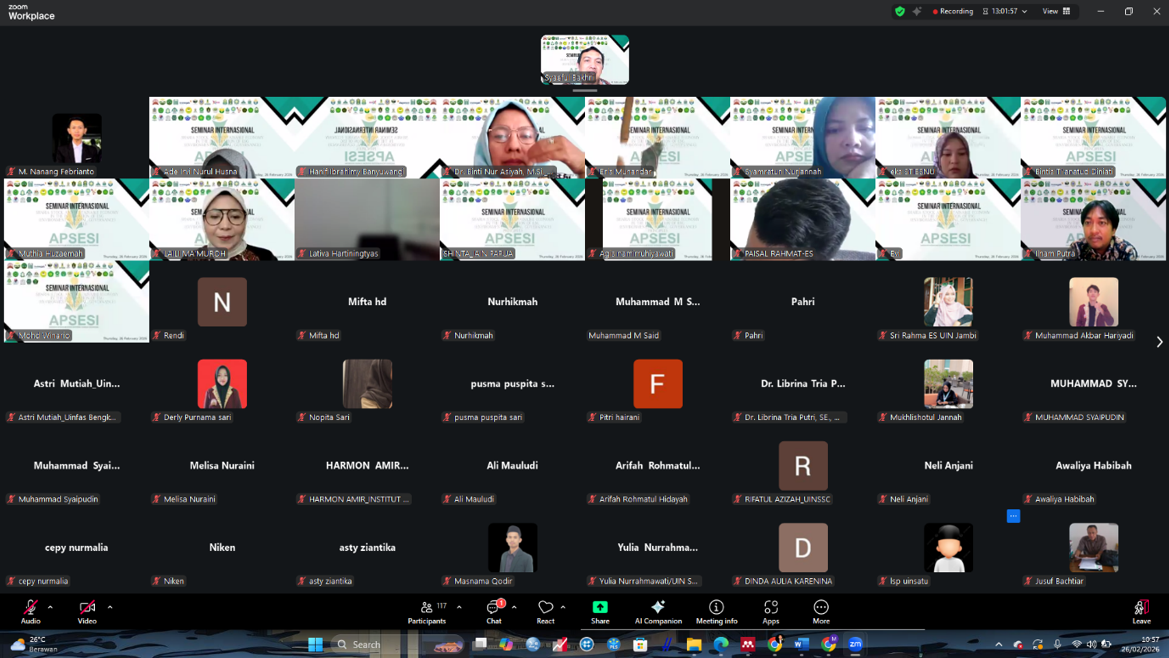Open the Participants panel
This screenshot has width=1169, height=658.
[427, 611]
